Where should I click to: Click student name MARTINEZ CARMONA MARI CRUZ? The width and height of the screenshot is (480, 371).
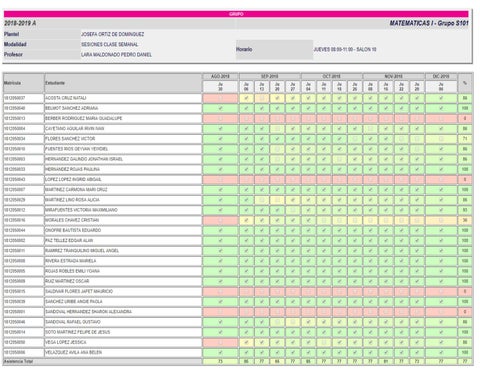pyautogui.click(x=76, y=190)
